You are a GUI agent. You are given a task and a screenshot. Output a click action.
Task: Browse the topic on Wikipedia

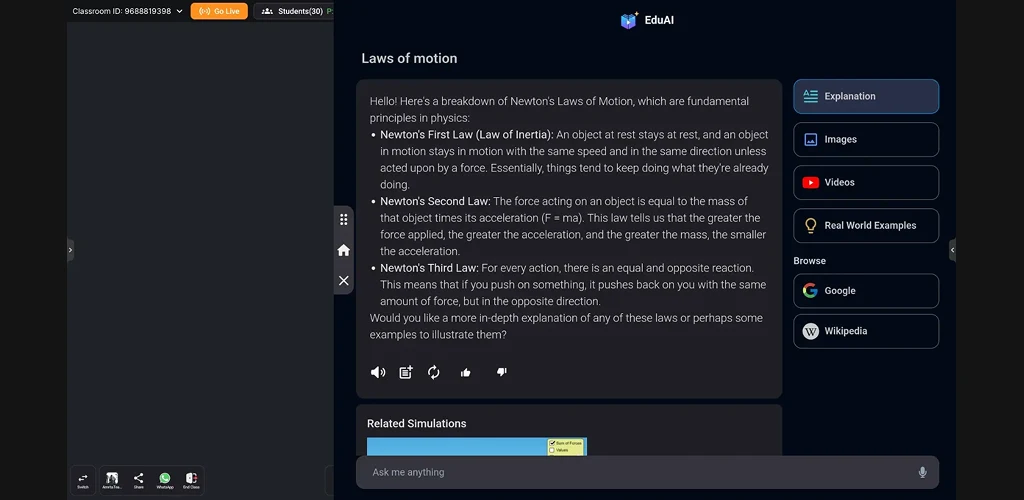click(x=866, y=332)
